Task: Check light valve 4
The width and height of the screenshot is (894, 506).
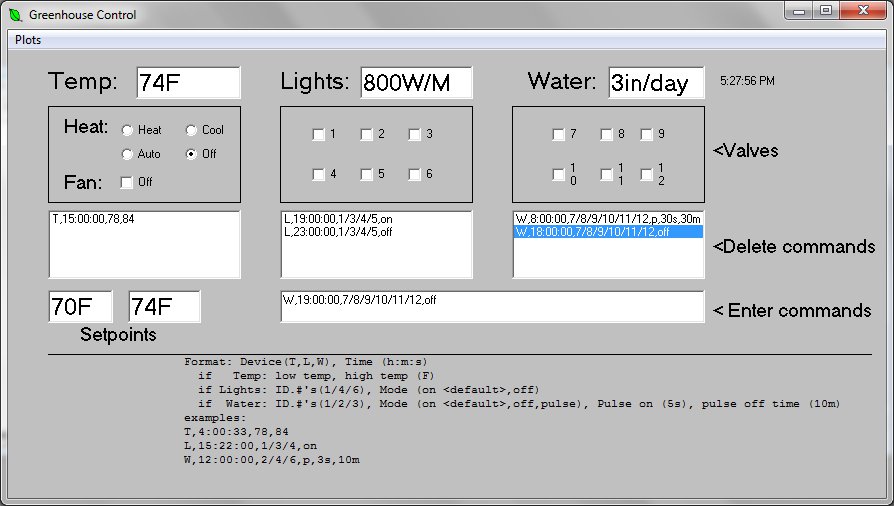Action: [x=319, y=175]
